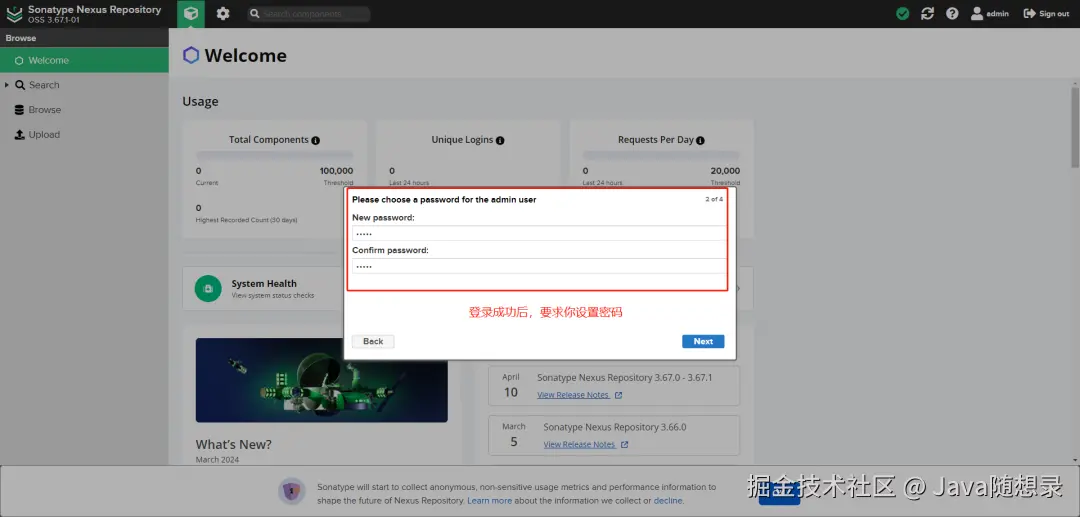This screenshot has height=517, width=1080.
Task: Click the System Health green icon
Action: (x=209, y=288)
